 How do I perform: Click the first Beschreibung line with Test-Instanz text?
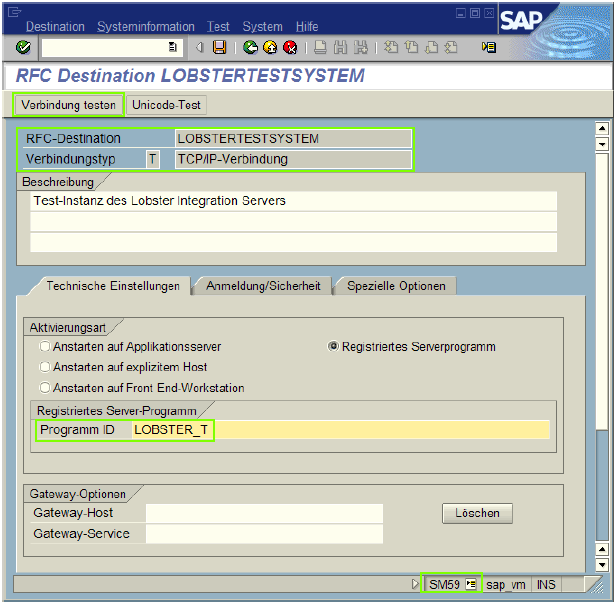(x=293, y=201)
